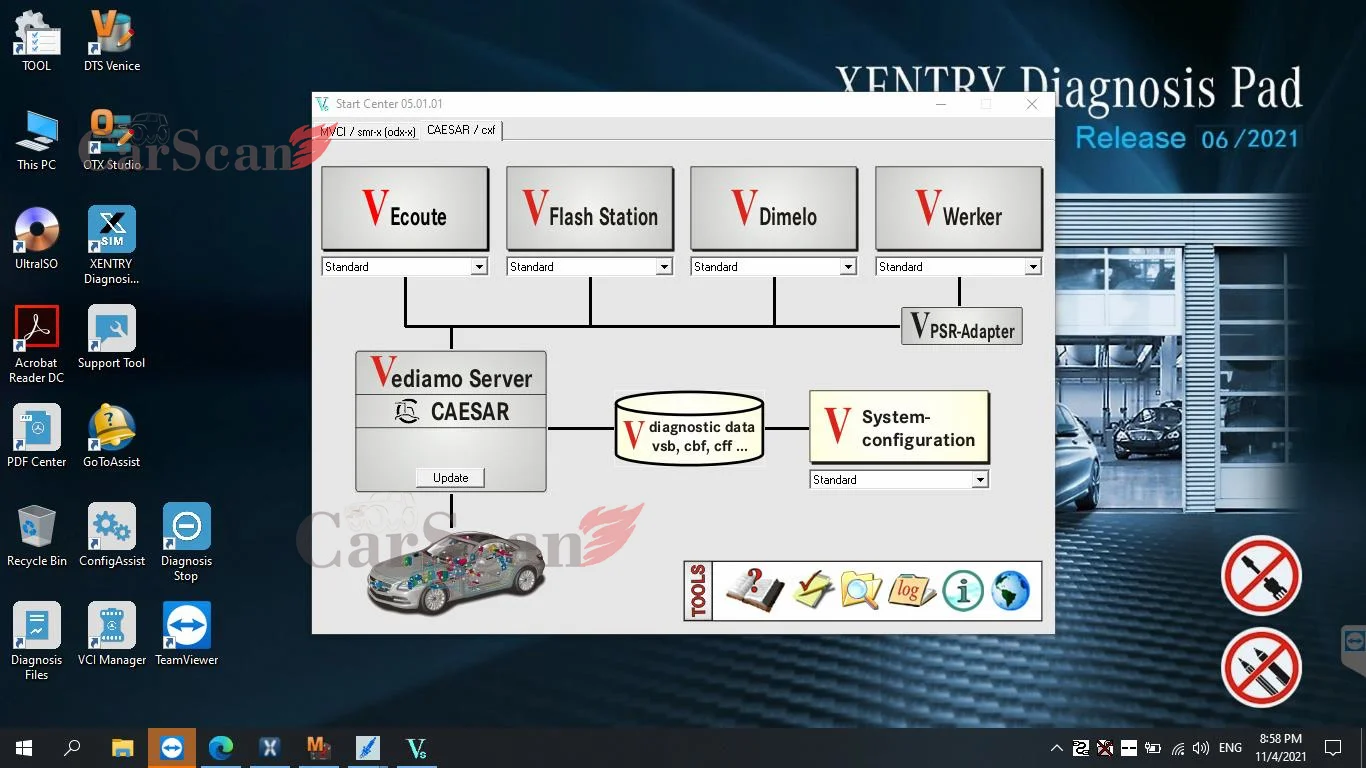Viewport: 1366px width, 768px height.
Task: Open GoToAssist desktop shortcut
Action: coord(112,437)
